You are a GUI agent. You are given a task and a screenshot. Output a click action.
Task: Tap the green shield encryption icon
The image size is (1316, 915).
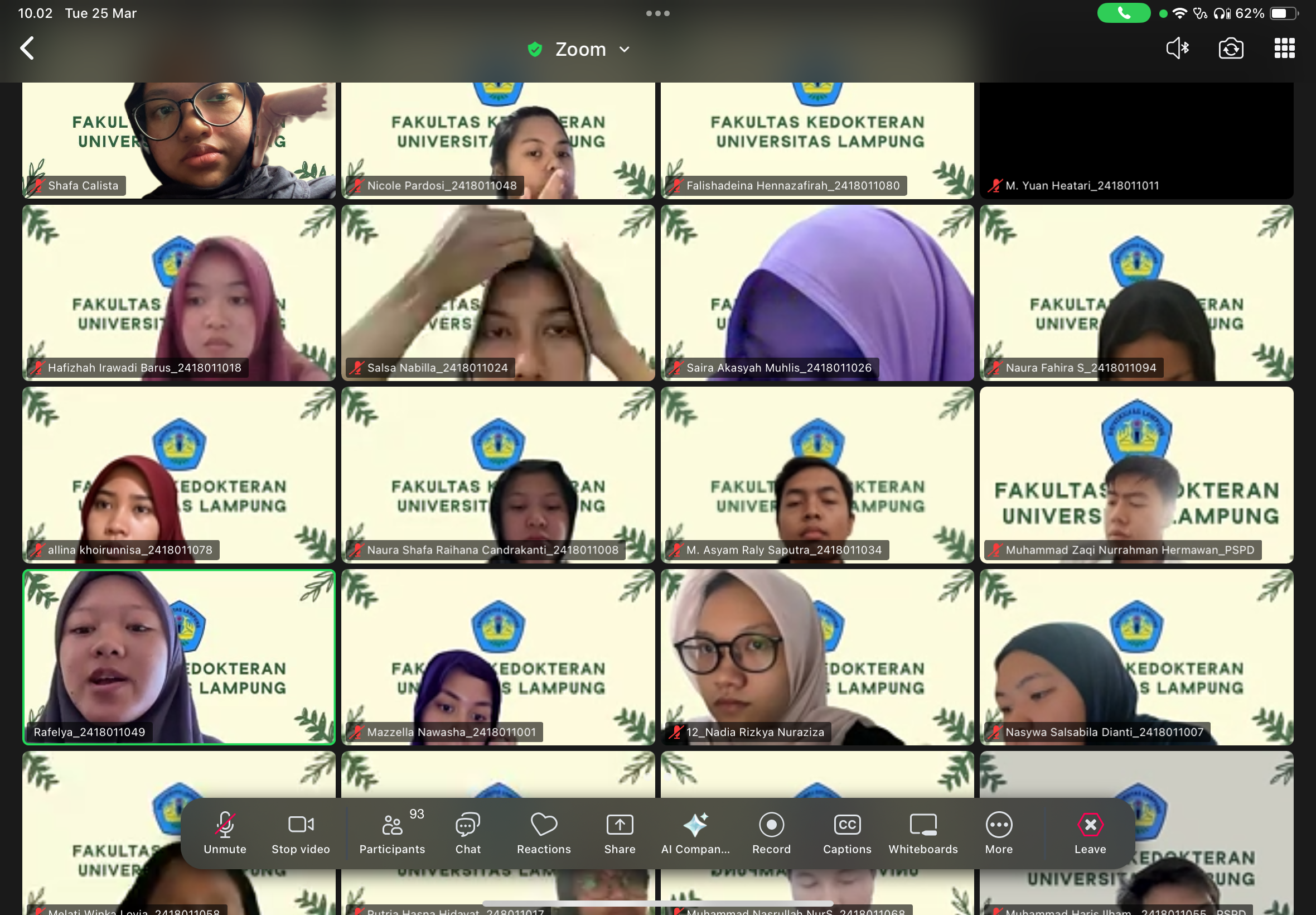tap(535, 49)
